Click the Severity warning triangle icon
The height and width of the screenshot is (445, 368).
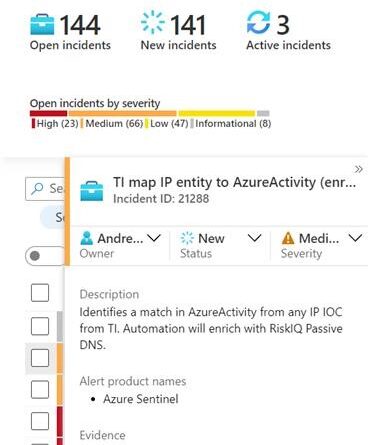click(288, 238)
